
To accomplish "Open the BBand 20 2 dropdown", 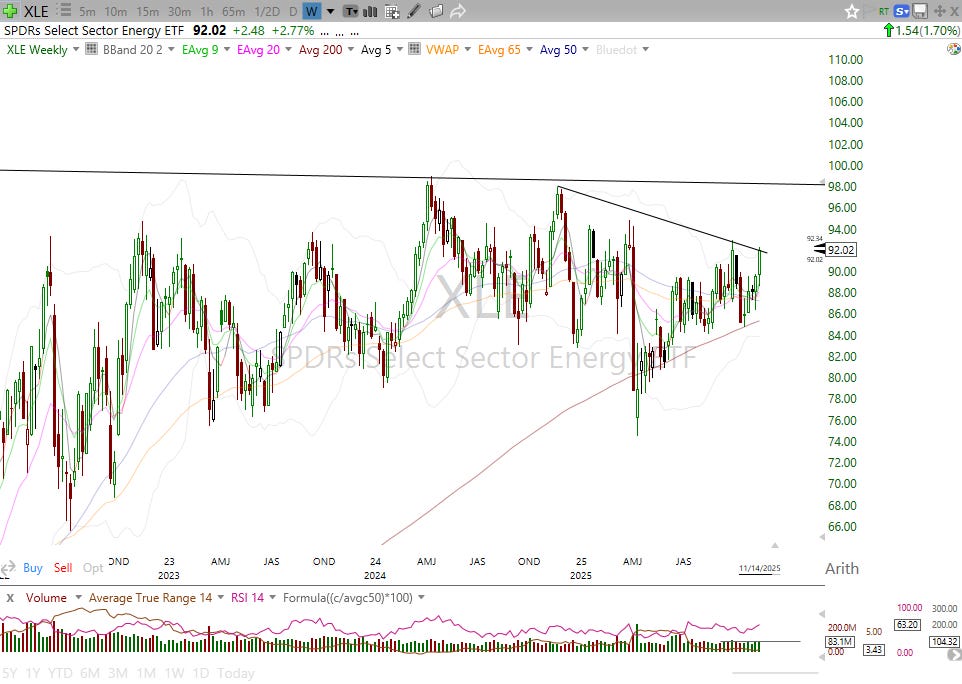I will 171,49.
